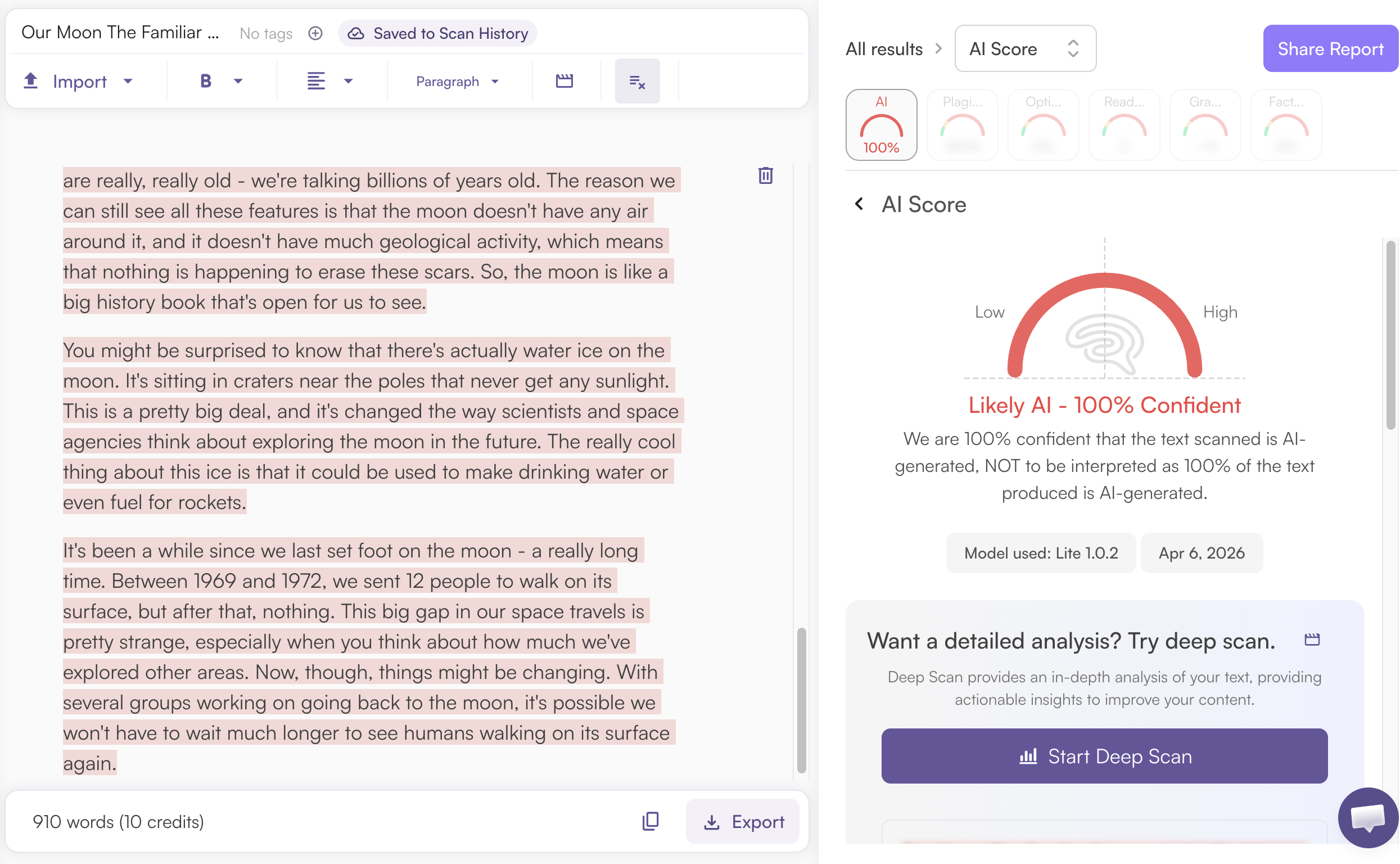Click the deep scan icon in toolbar
The height and width of the screenshot is (864, 1400).
(x=564, y=81)
